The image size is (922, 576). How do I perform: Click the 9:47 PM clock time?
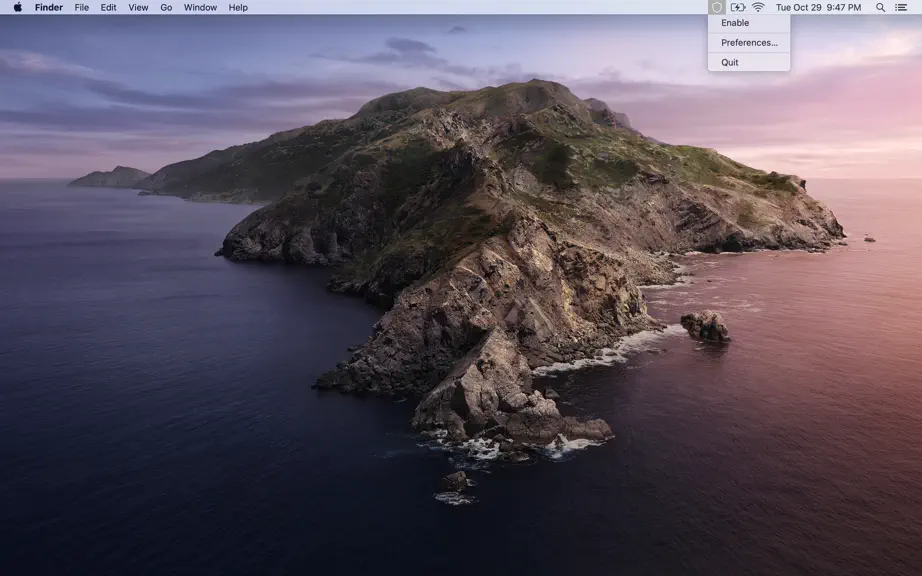[x=844, y=7]
